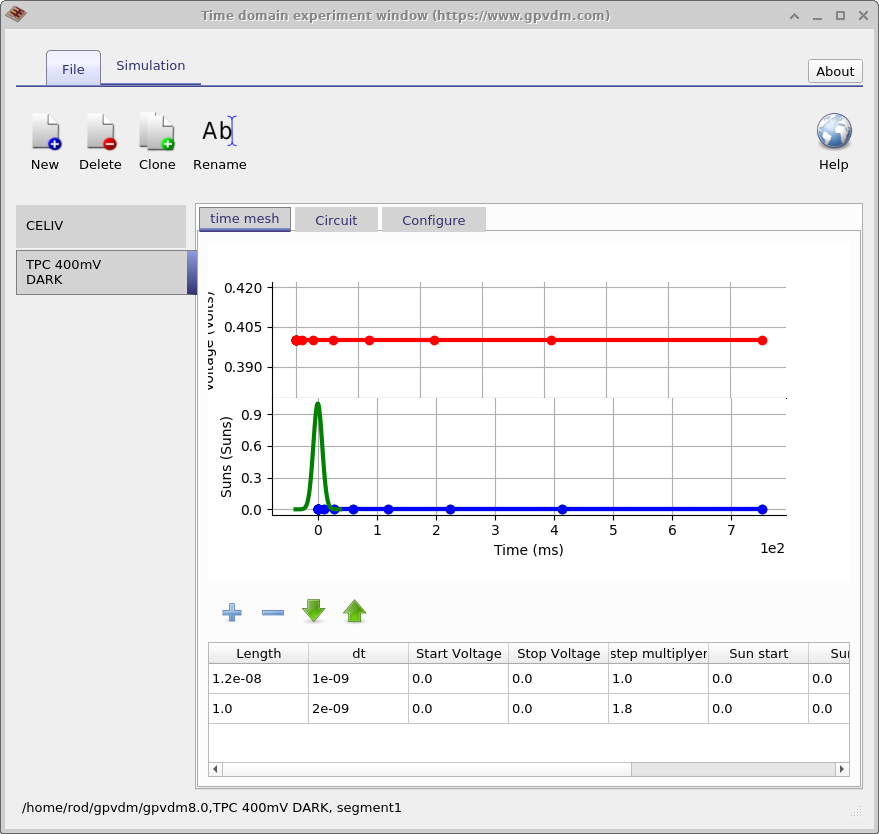Viewport: 879px width, 834px height.
Task: Open Help via the globe icon
Action: point(833,131)
